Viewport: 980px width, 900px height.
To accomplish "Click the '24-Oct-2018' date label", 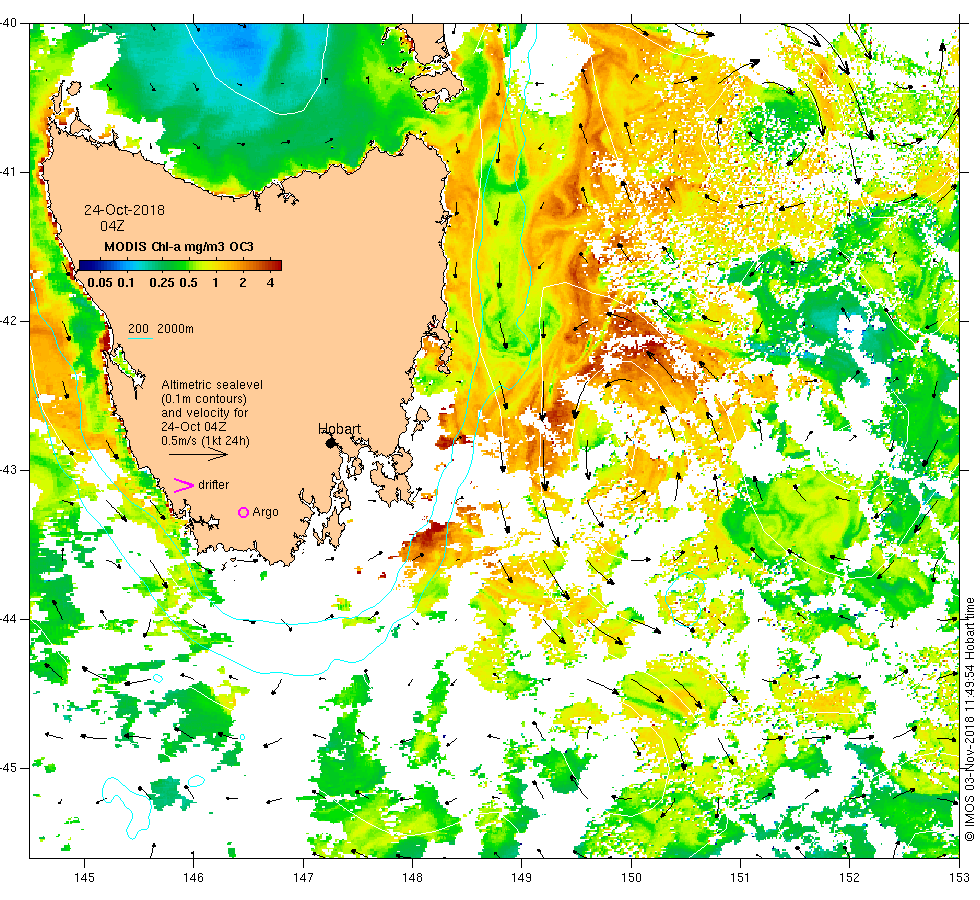I will [x=124, y=210].
